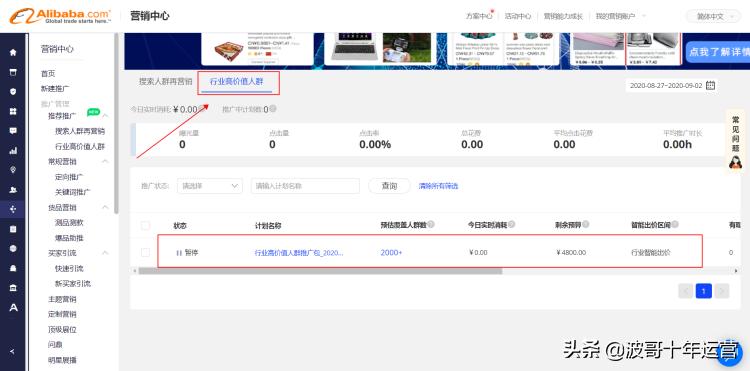Click the 清除所有筛选 link
Viewport: 750px width, 371px height.
439,186
